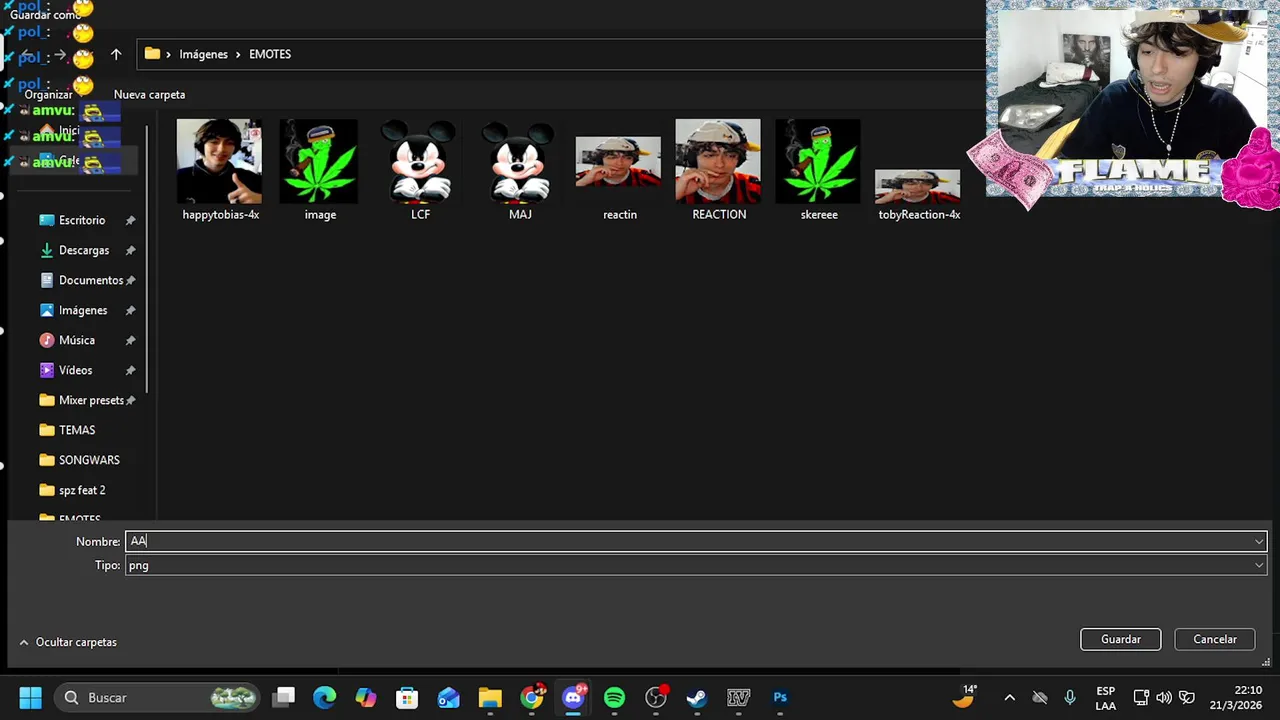Open Steam from the taskbar

(697, 697)
